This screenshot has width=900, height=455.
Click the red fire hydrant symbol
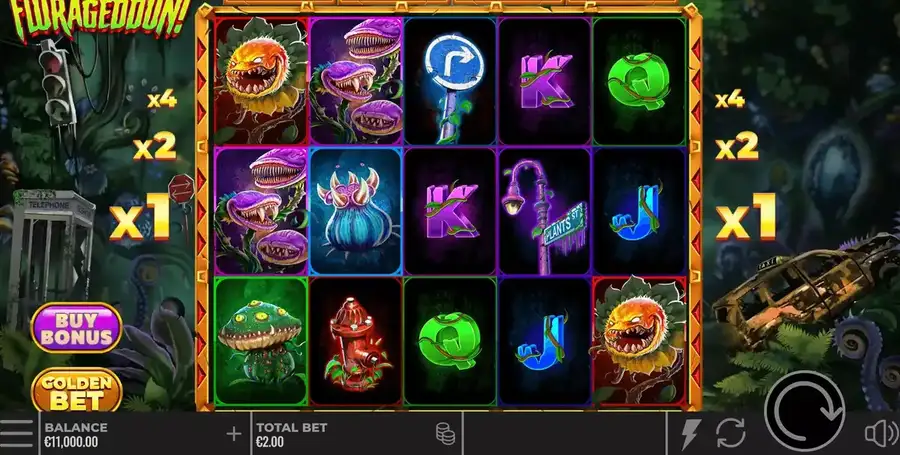tap(355, 342)
